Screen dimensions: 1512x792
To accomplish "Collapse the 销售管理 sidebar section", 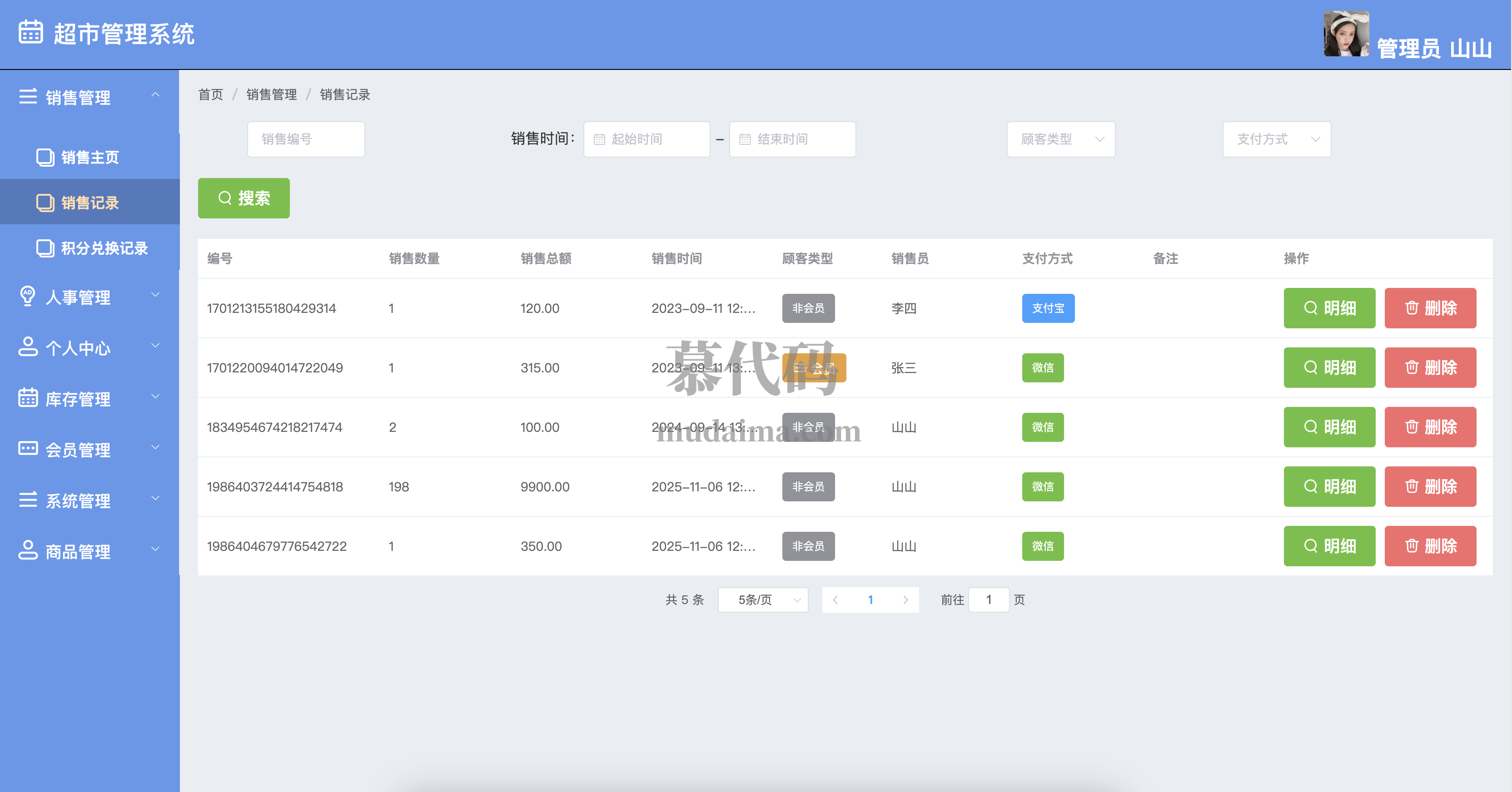I will (x=155, y=95).
